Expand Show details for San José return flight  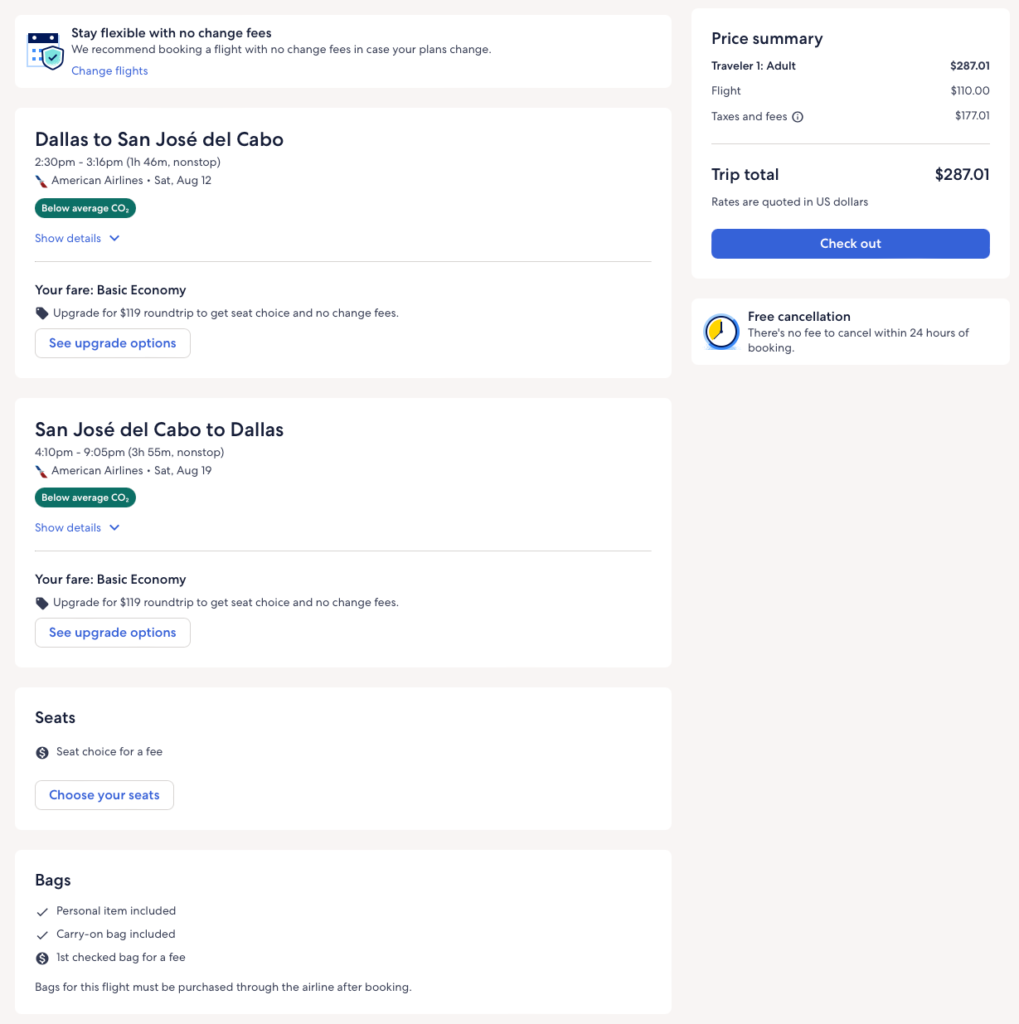(77, 528)
